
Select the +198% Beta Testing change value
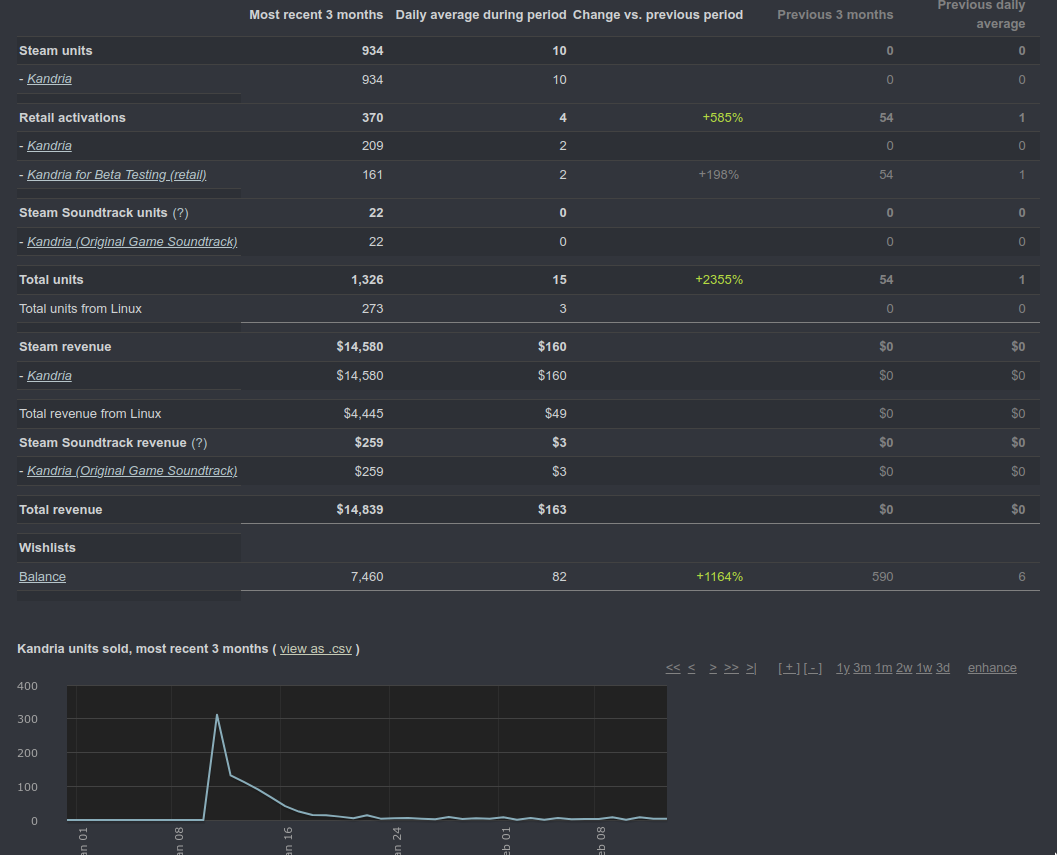click(719, 175)
